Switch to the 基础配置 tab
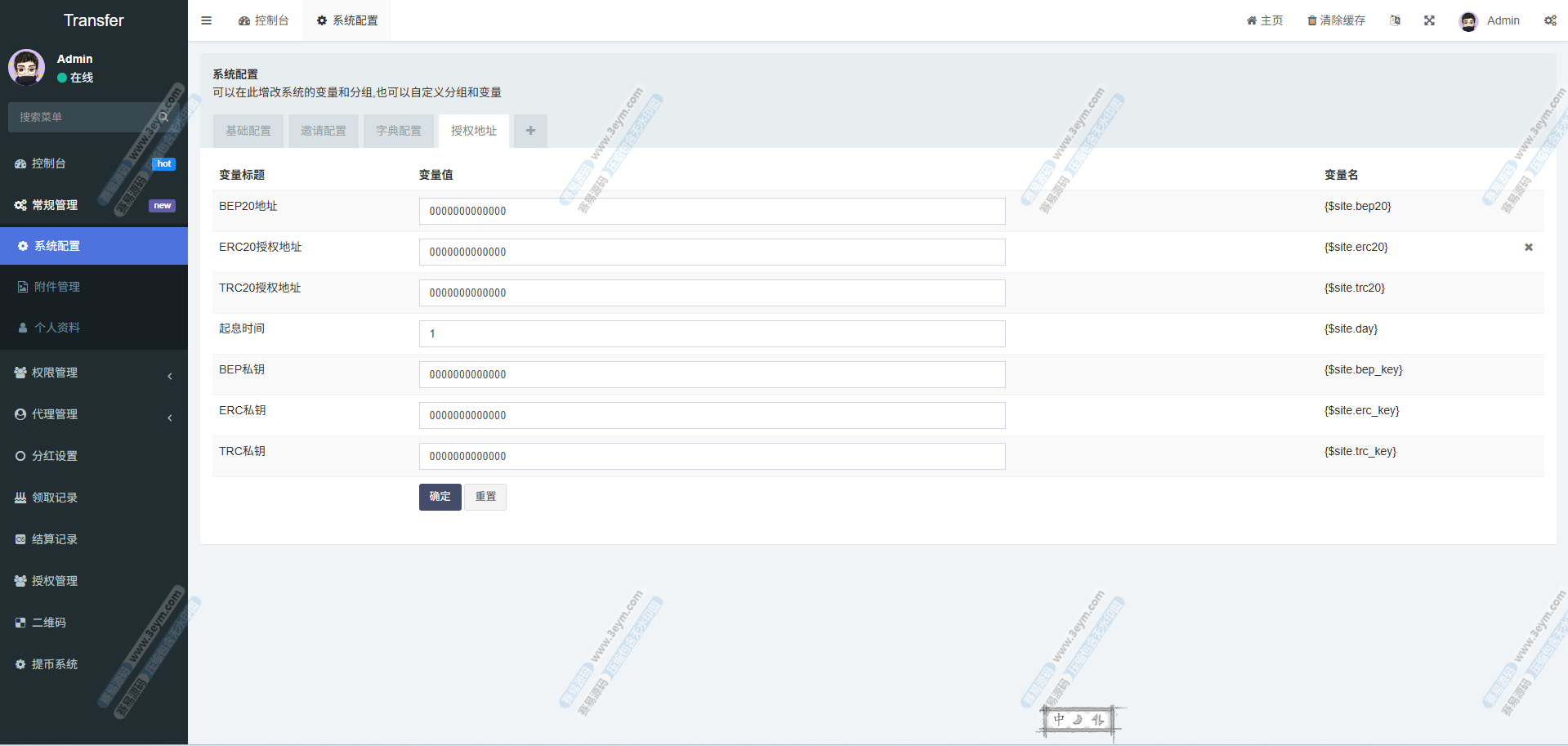The width and height of the screenshot is (1568, 746). [248, 131]
